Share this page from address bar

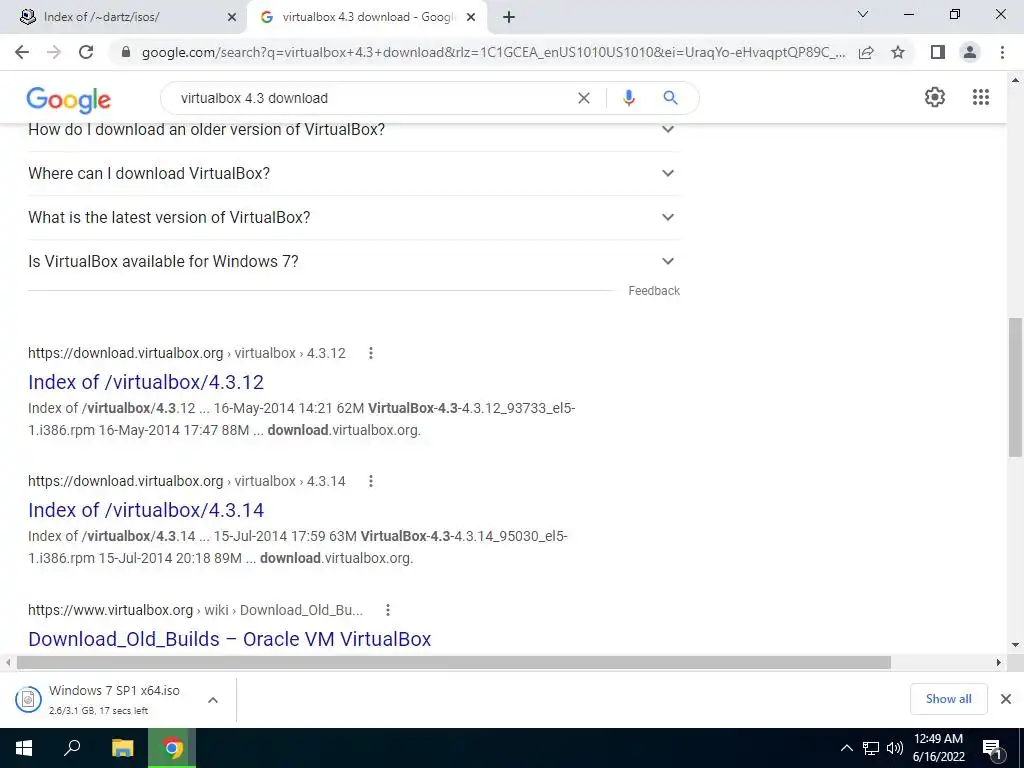point(866,52)
